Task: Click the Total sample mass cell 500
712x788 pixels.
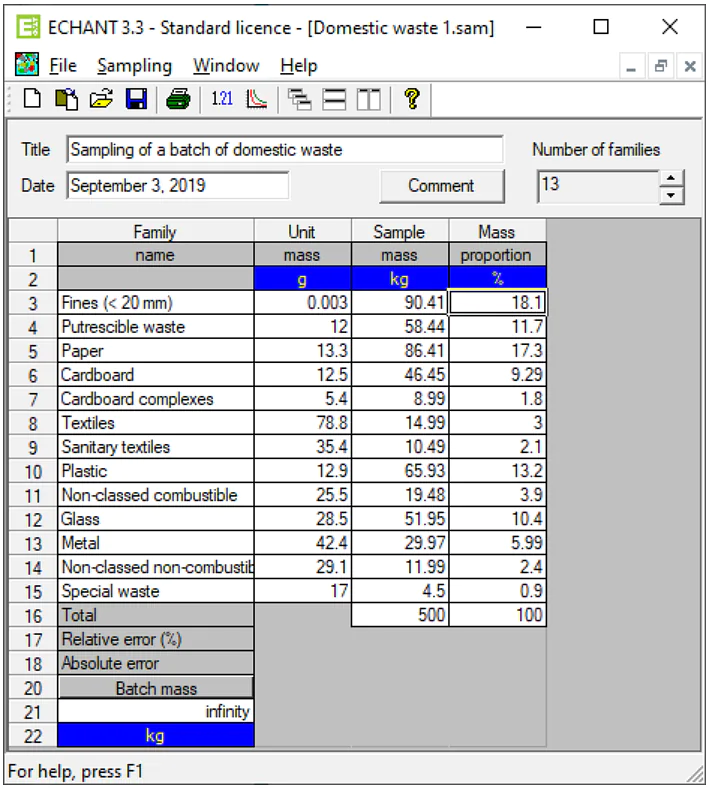Action: click(x=400, y=615)
